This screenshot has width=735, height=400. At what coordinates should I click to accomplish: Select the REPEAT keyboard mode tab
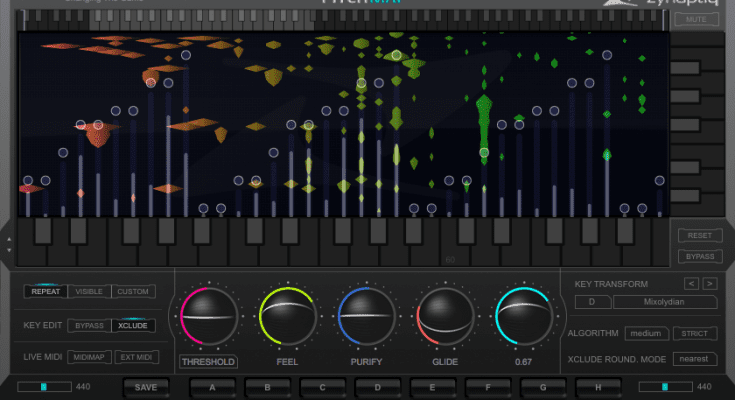(x=45, y=292)
